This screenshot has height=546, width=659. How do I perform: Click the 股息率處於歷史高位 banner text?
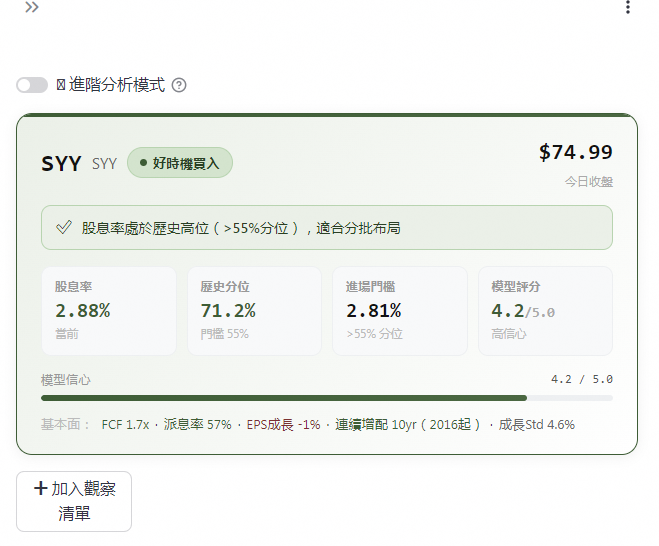[x=241, y=228]
